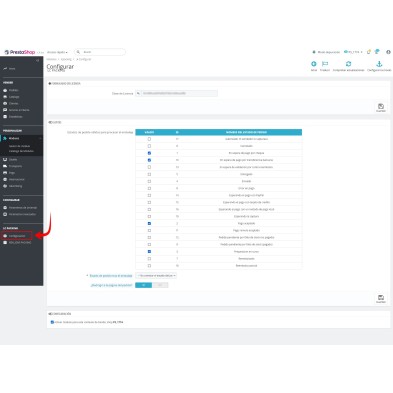
Task: Click the search field in the header
Action: pyautogui.click(x=100, y=52)
